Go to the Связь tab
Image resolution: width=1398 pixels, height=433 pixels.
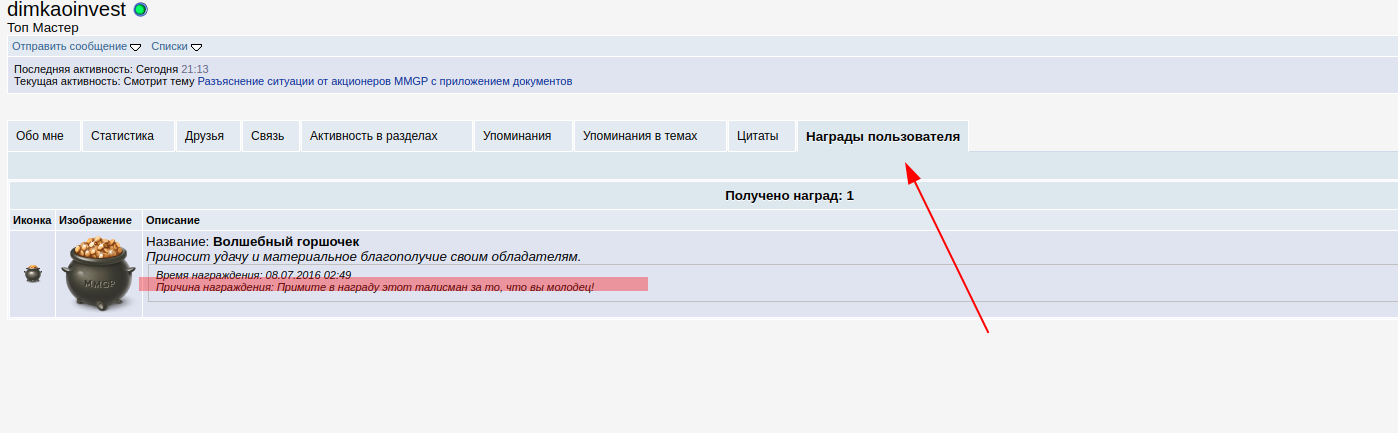click(269, 136)
